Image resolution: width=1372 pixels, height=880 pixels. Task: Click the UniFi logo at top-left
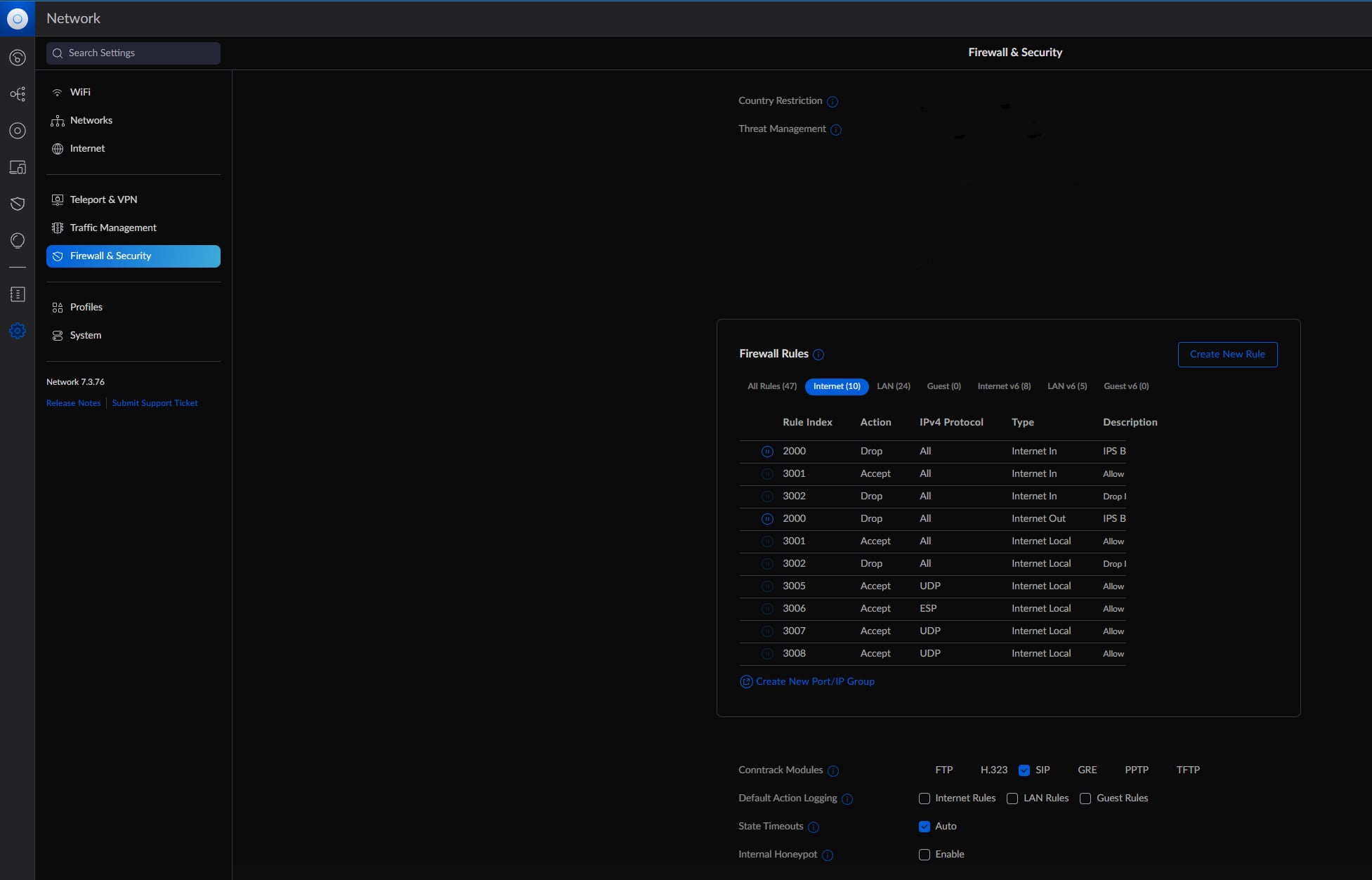[18, 18]
